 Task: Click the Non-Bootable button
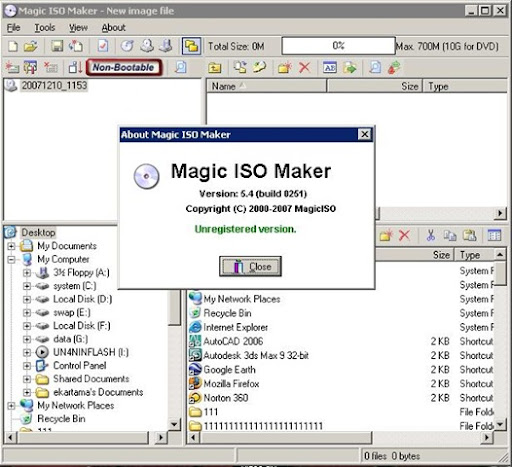pos(123,67)
